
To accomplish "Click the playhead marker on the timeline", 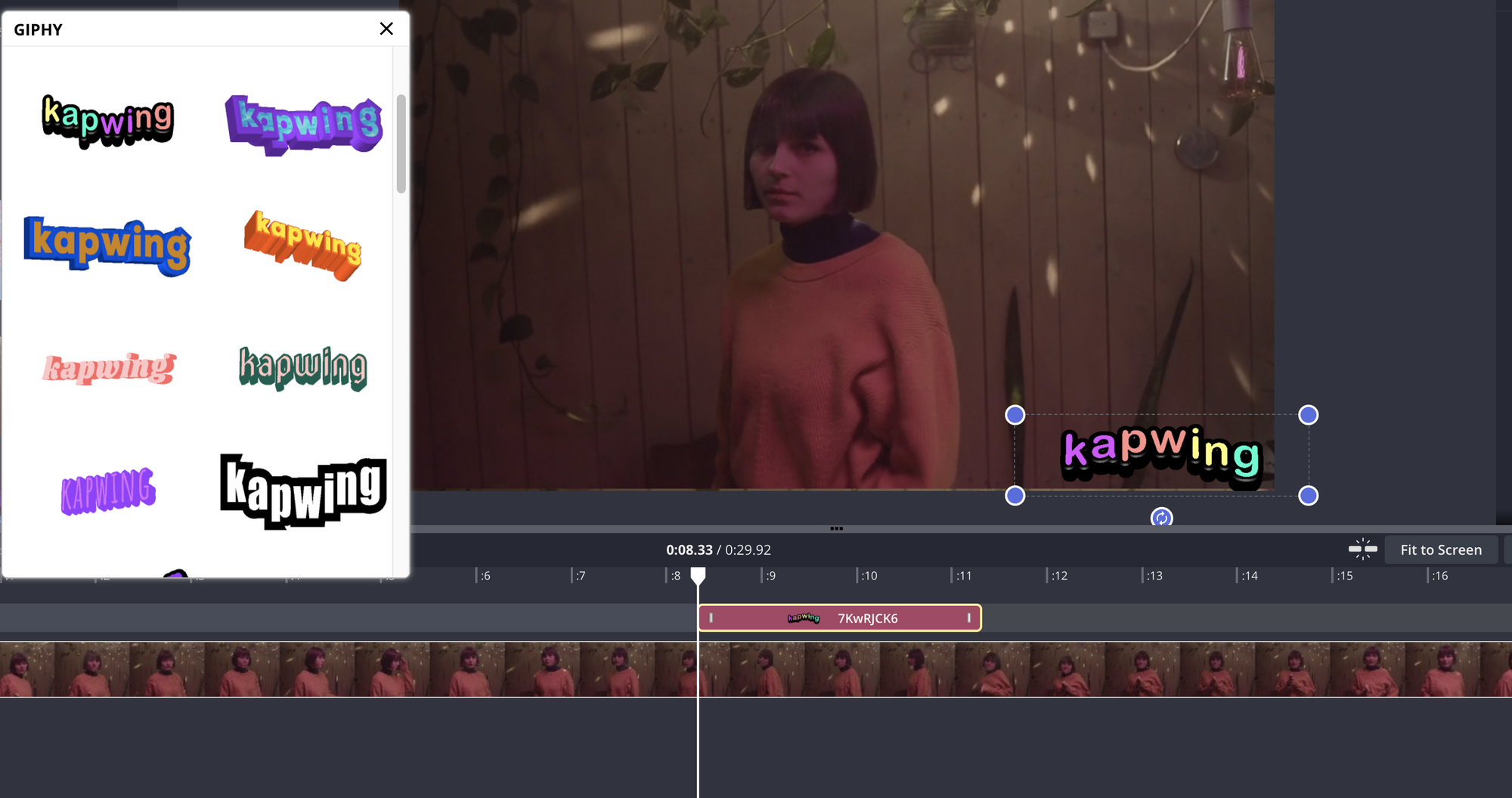I will 698,577.
